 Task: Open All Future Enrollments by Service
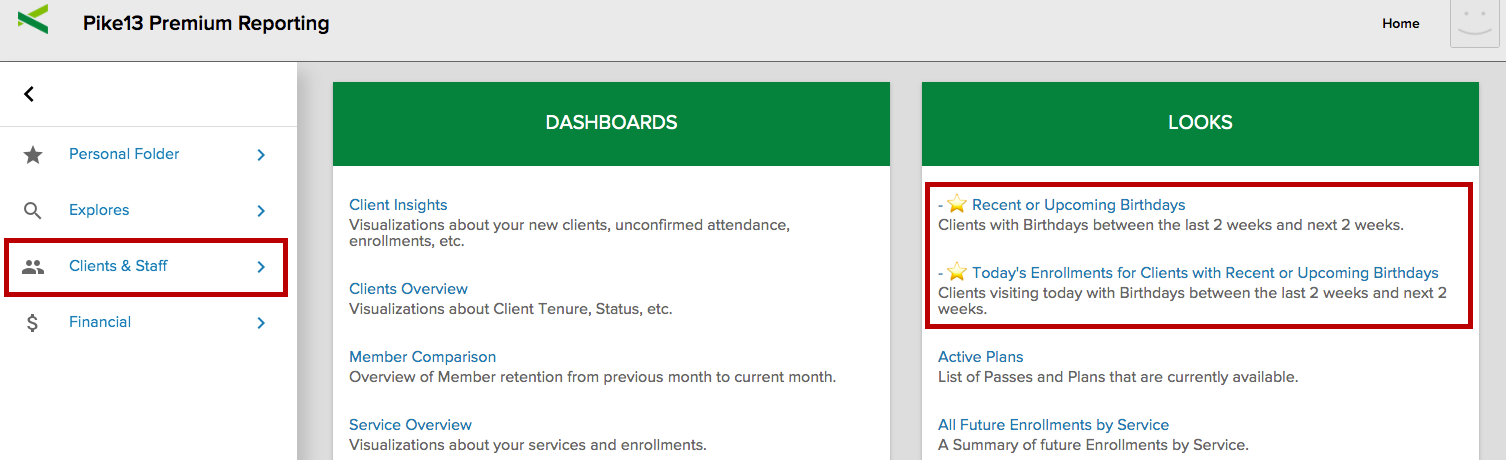point(1053,425)
